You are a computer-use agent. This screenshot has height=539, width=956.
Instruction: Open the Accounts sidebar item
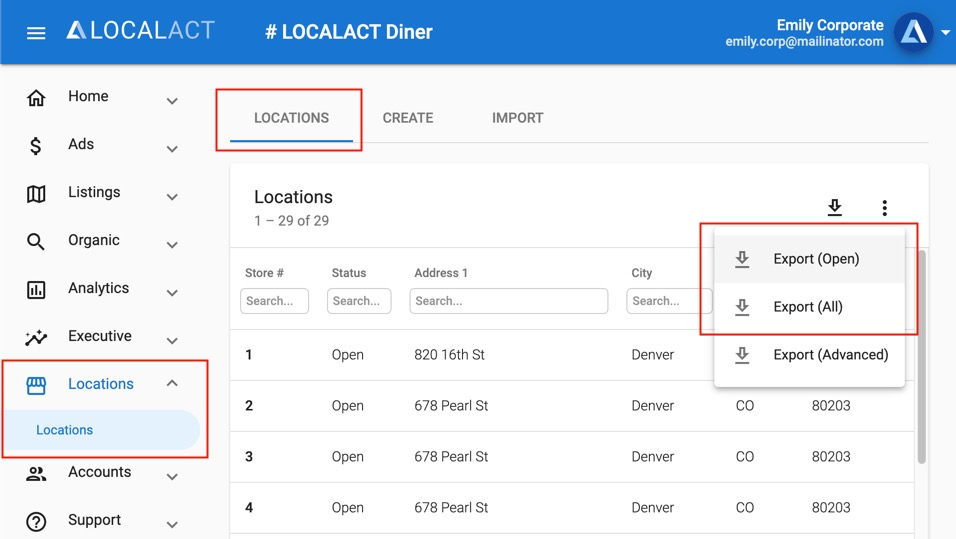[99, 472]
